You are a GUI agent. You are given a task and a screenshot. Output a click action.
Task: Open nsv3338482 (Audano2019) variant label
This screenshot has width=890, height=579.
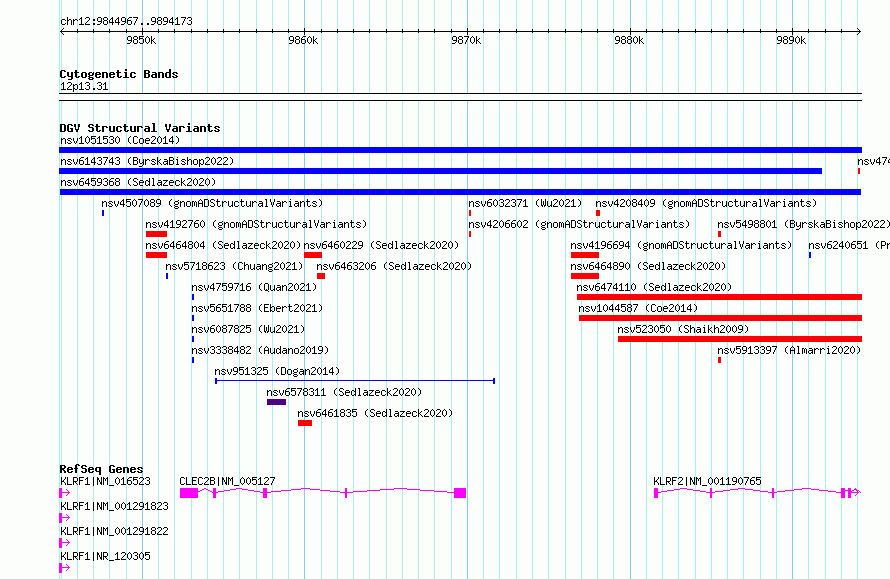tap(260, 350)
